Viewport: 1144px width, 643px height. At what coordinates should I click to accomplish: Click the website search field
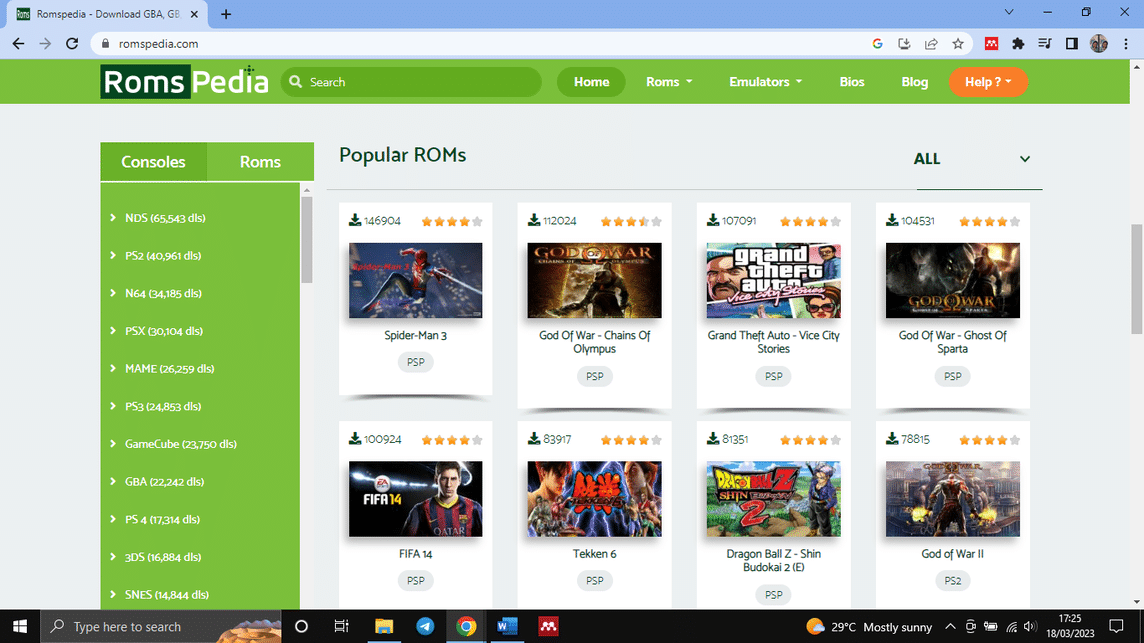coord(411,82)
